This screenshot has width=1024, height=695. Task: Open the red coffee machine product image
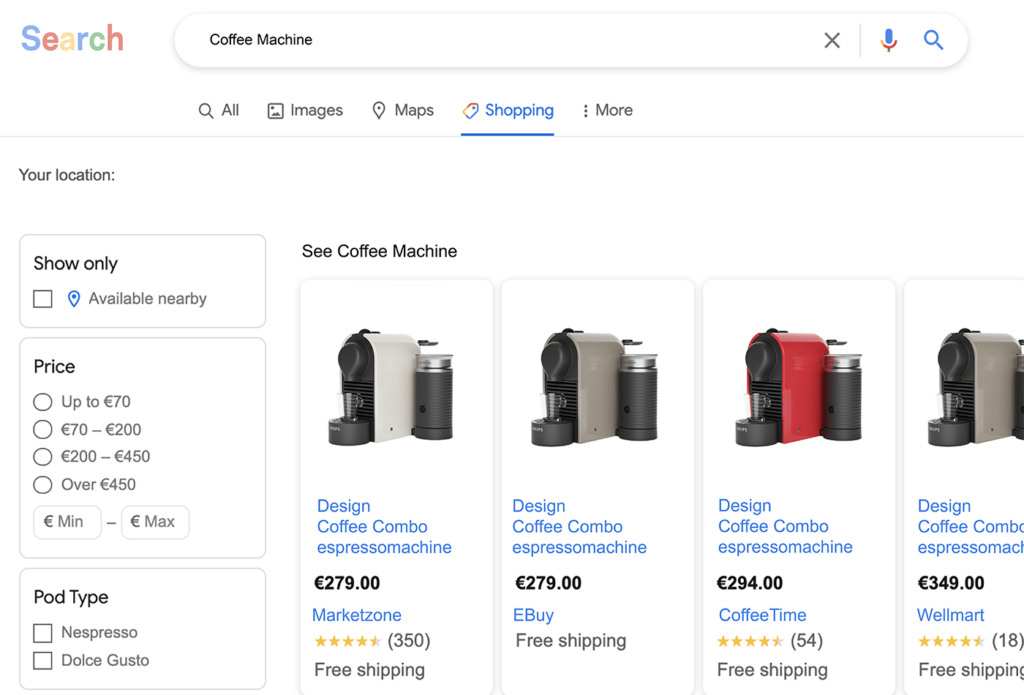point(799,387)
